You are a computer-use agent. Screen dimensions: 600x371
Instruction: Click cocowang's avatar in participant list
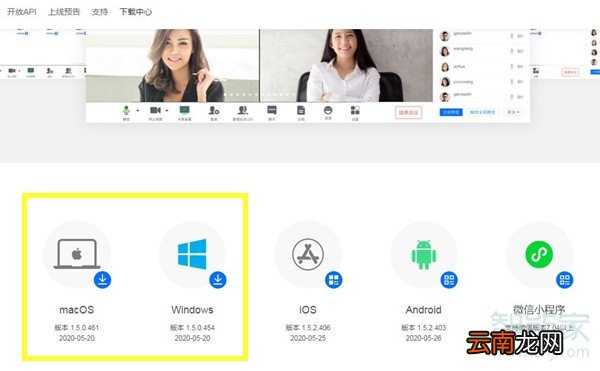point(445,82)
